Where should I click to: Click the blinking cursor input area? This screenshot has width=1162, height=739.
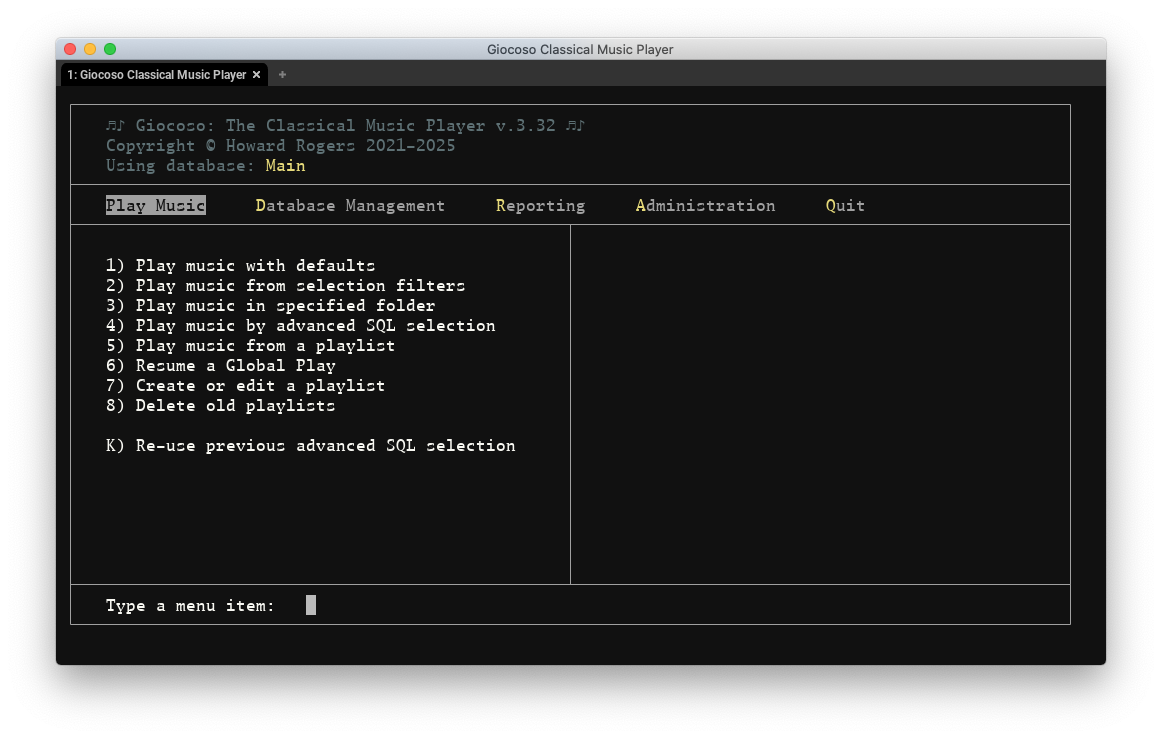(310, 604)
